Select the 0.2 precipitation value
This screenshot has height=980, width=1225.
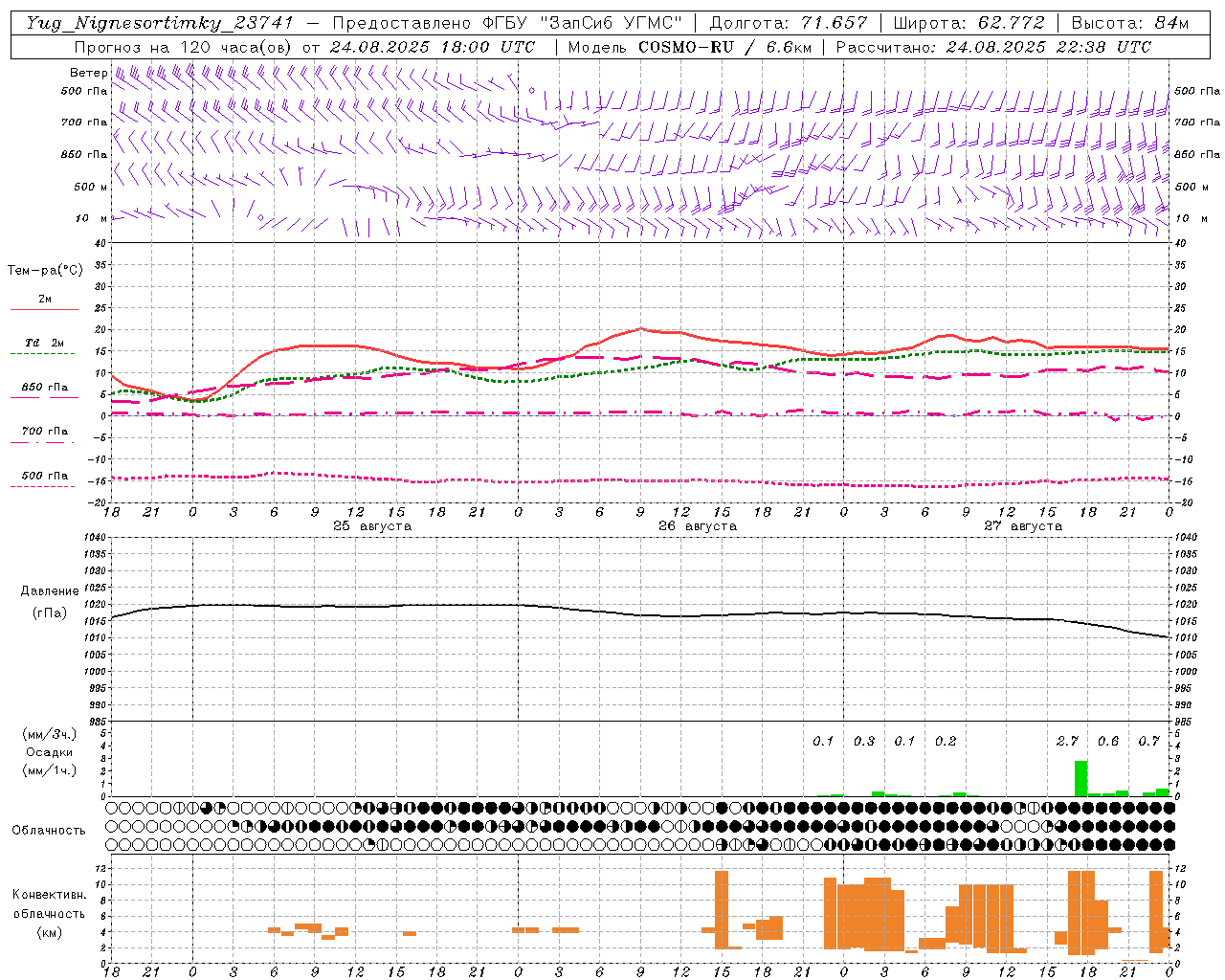(x=946, y=742)
